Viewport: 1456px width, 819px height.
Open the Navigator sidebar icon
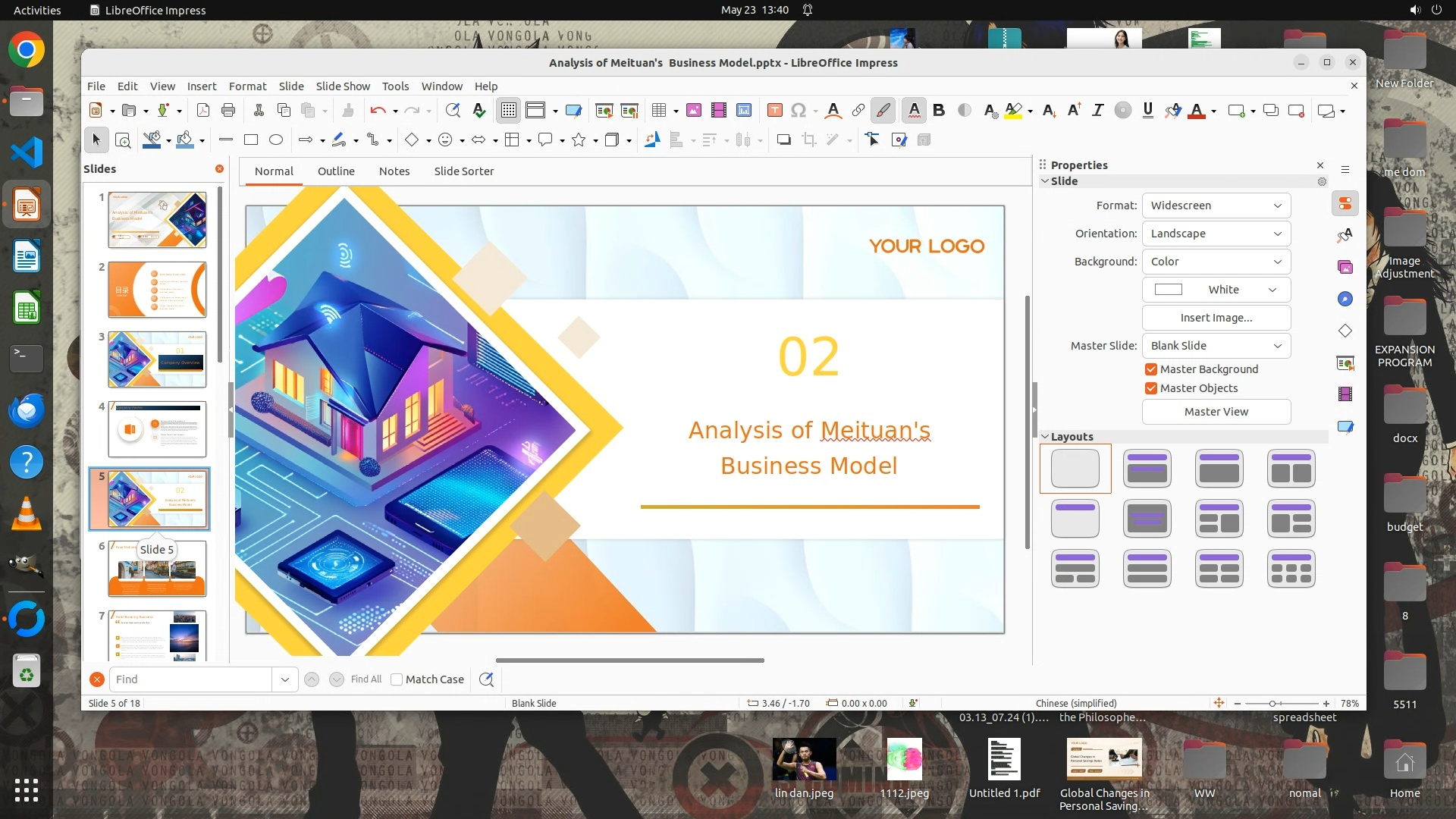tap(1345, 299)
